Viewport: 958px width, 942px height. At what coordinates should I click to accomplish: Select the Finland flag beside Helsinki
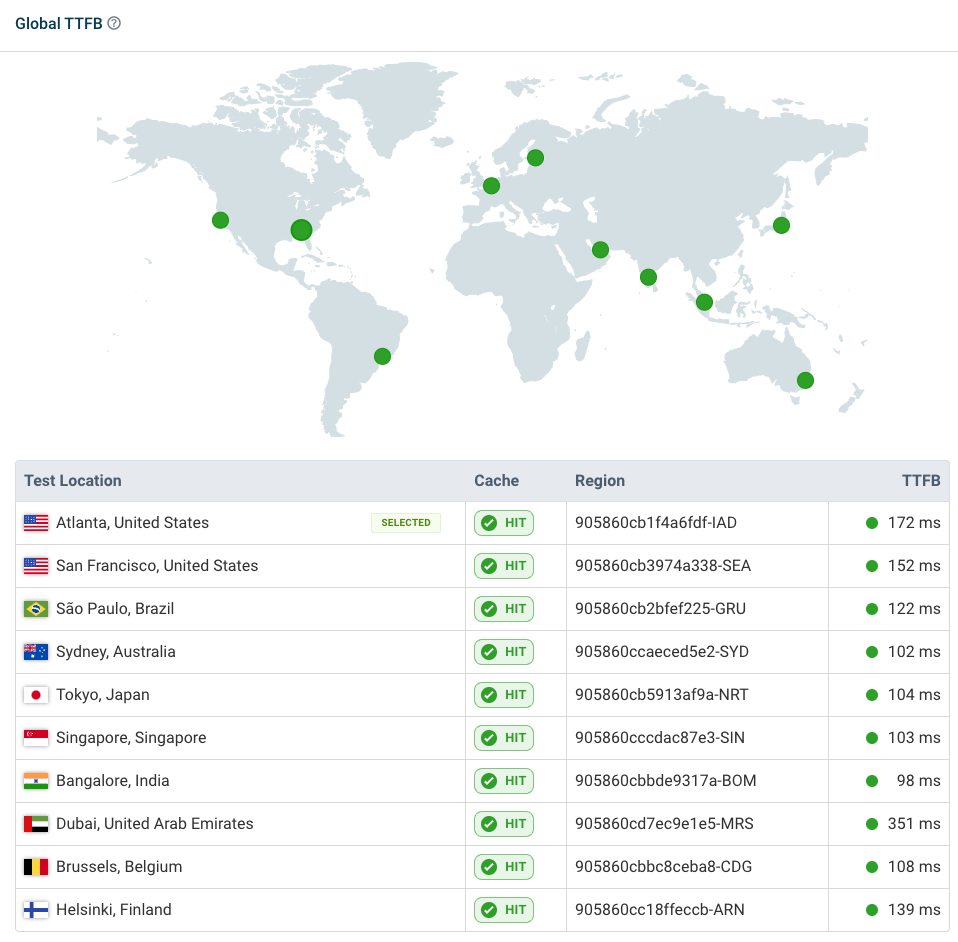(35, 909)
